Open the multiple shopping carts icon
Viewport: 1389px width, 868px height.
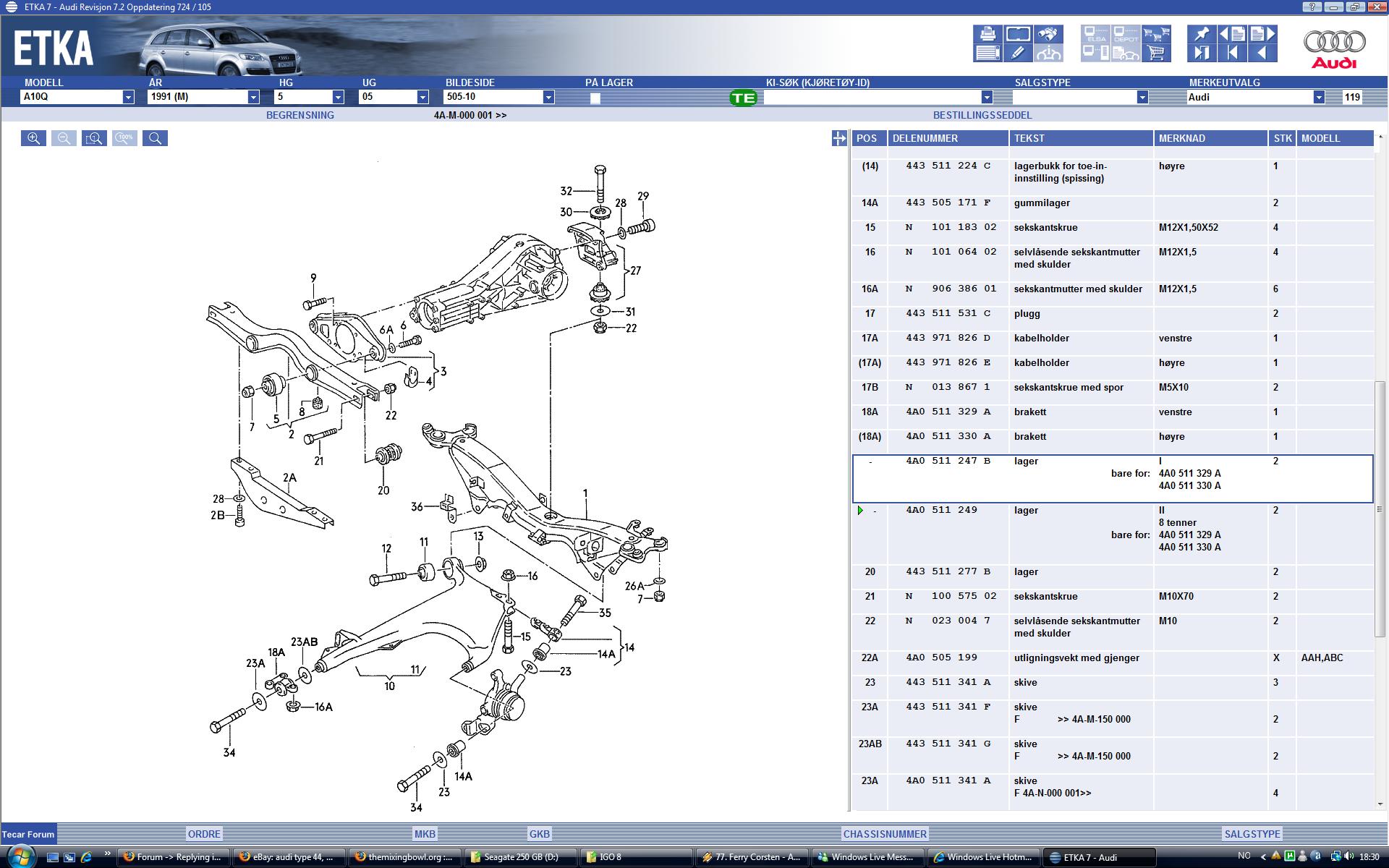pyautogui.click(x=1156, y=34)
